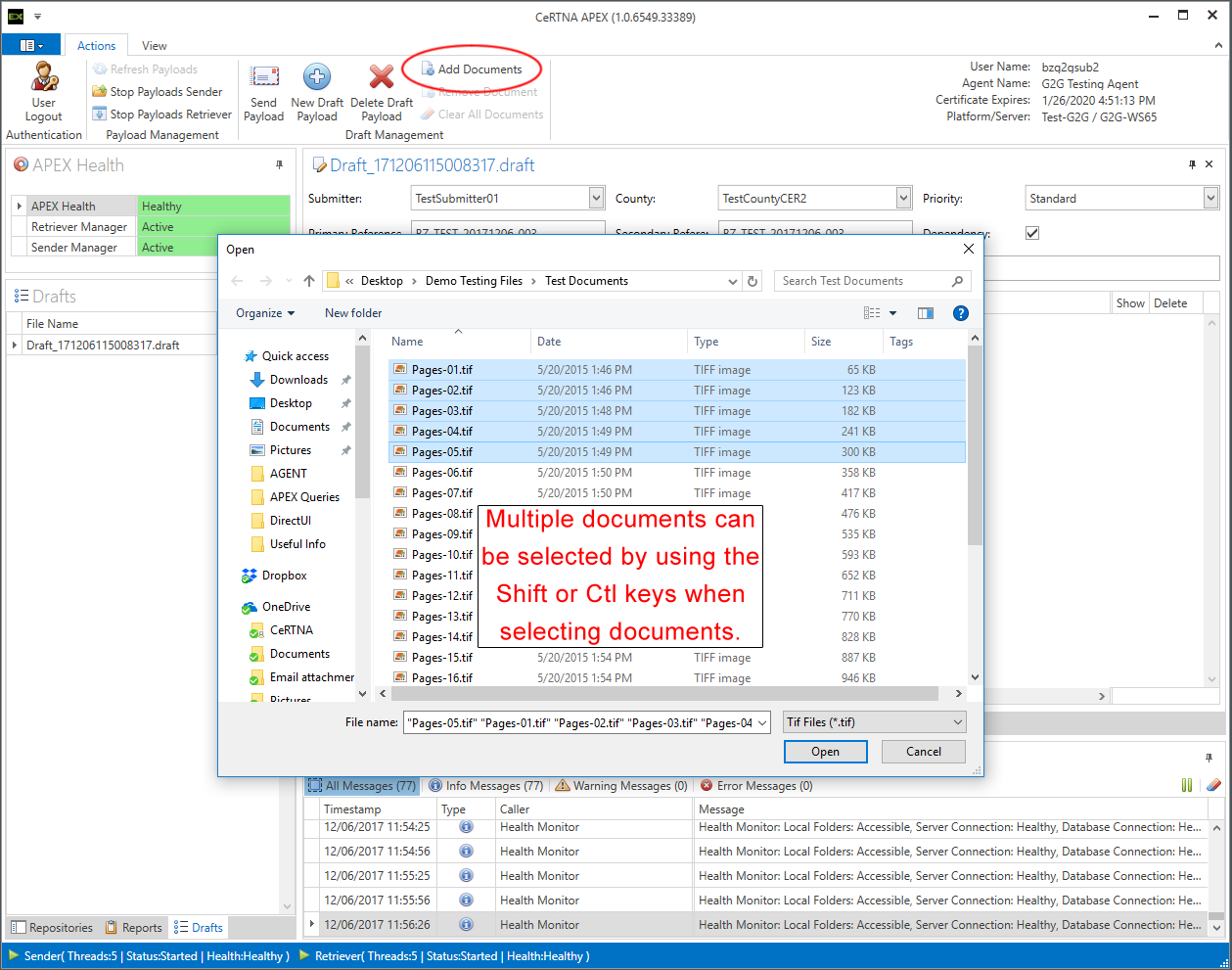This screenshot has height=970, width=1232.
Task: Expand the Submitter dropdown
Action: [597, 199]
